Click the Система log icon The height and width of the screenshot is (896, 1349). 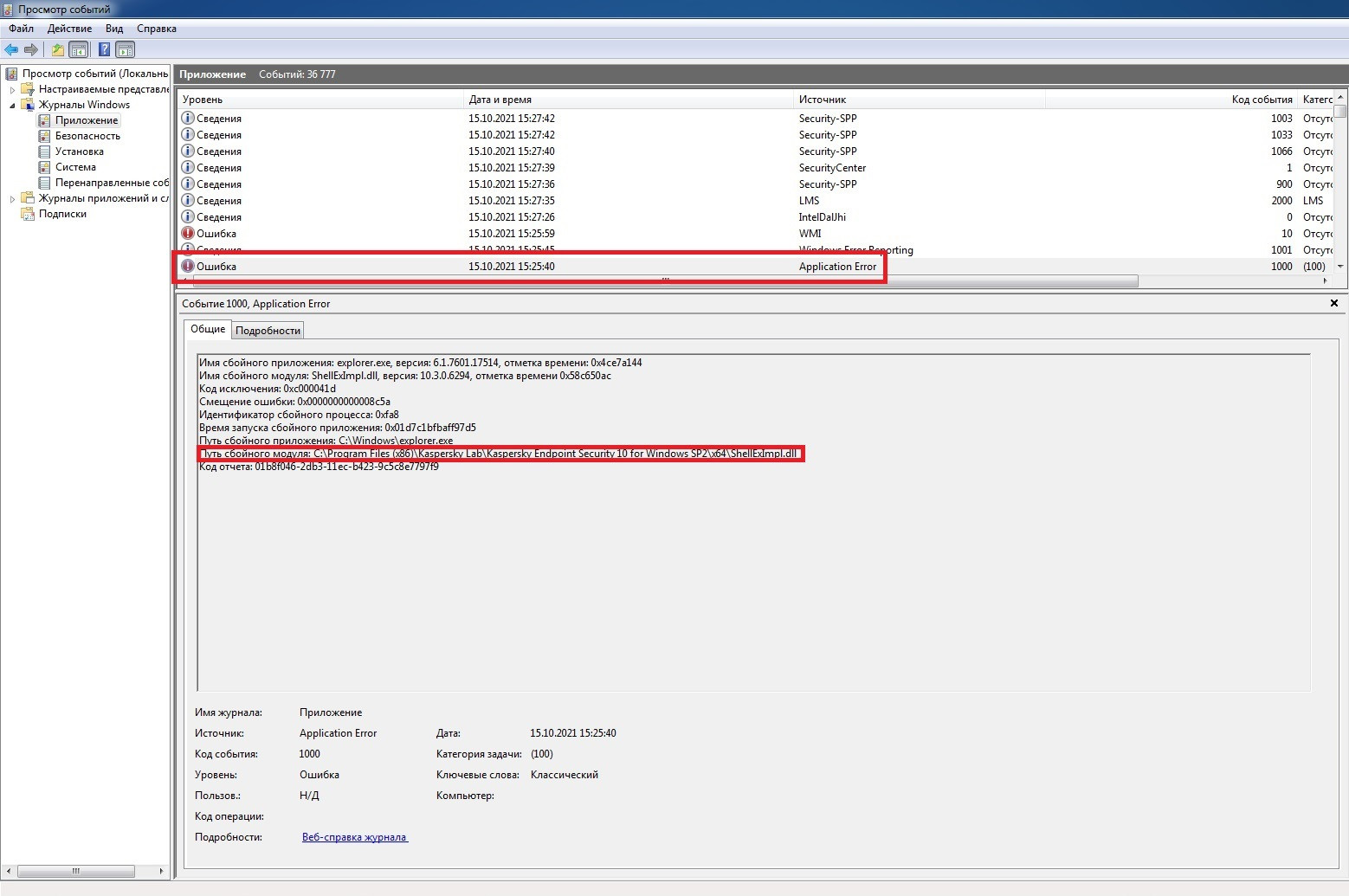[44, 167]
